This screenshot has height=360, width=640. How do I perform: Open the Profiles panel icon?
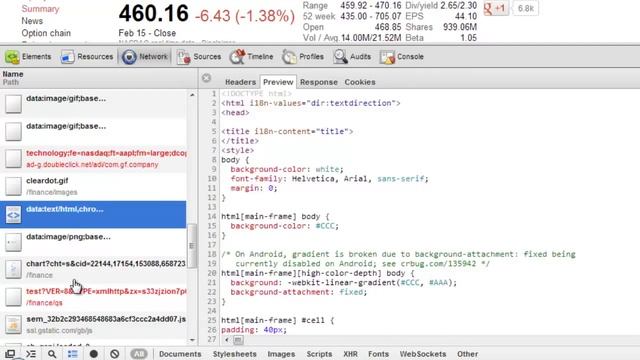[289, 57]
